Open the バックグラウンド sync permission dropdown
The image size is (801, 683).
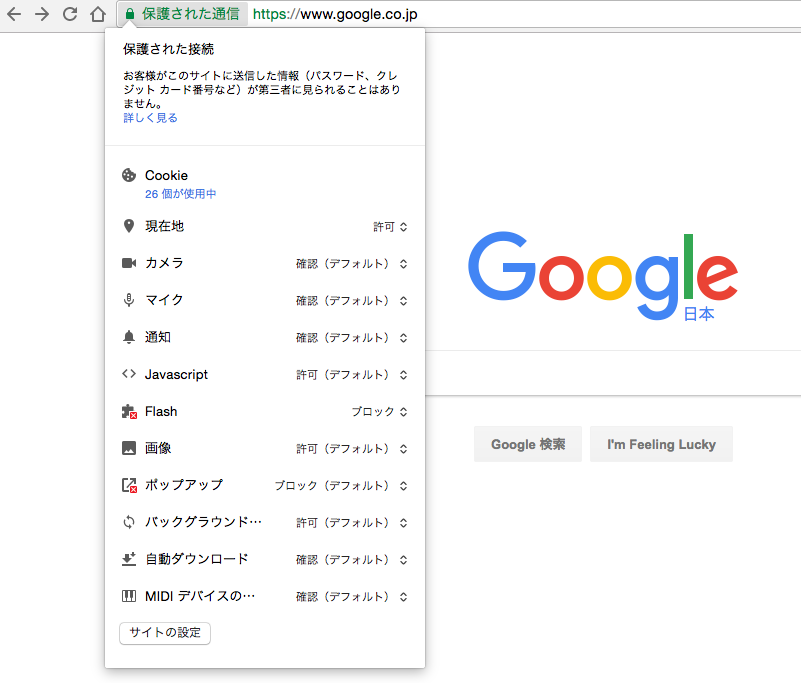click(x=351, y=523)
